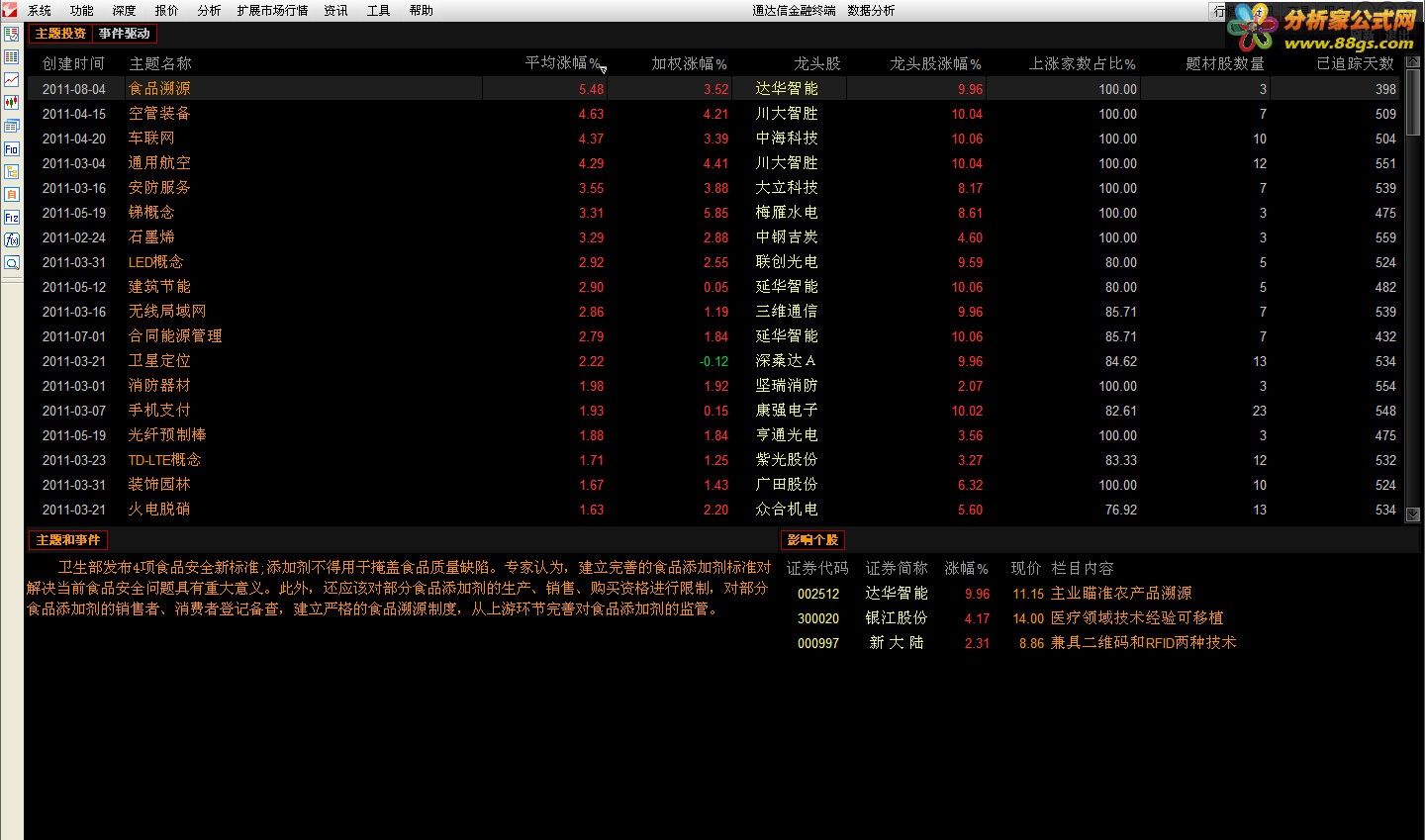
Task: Click the 证券代码 header in 影响个股
Action: click(817, 569)
